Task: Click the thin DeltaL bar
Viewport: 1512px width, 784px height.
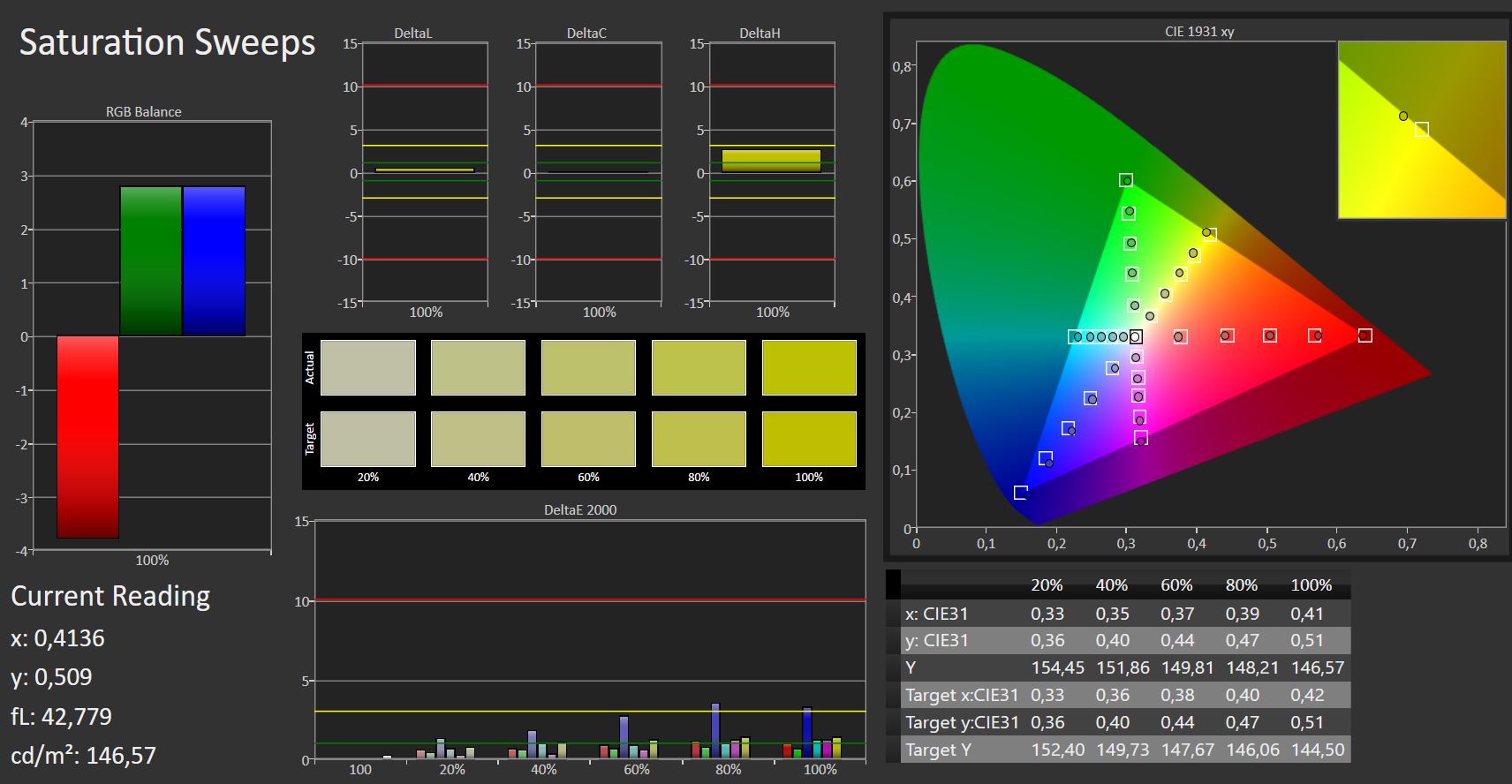Action: [x=424, y=170]
